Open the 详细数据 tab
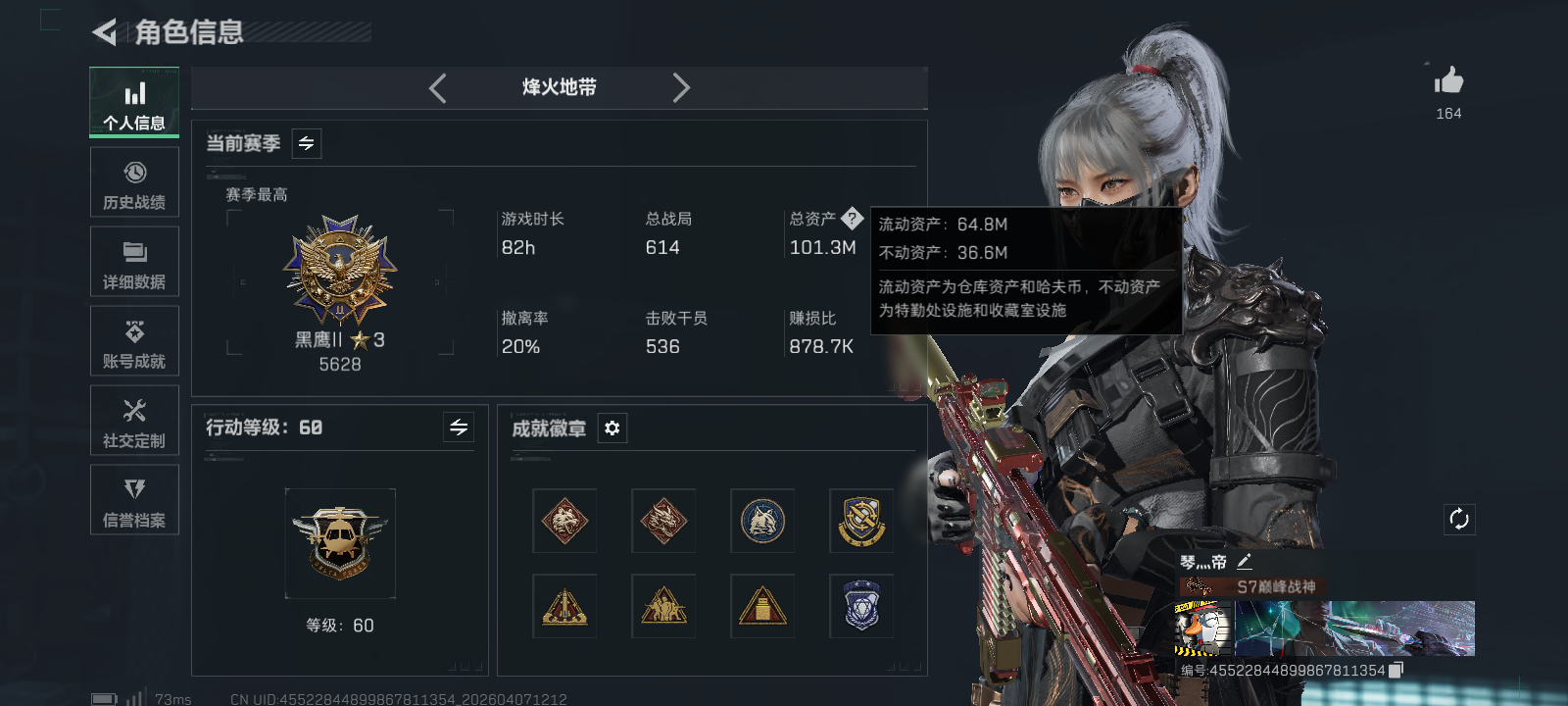This screenshot has width=1568, height=706. tap(134, 262)
